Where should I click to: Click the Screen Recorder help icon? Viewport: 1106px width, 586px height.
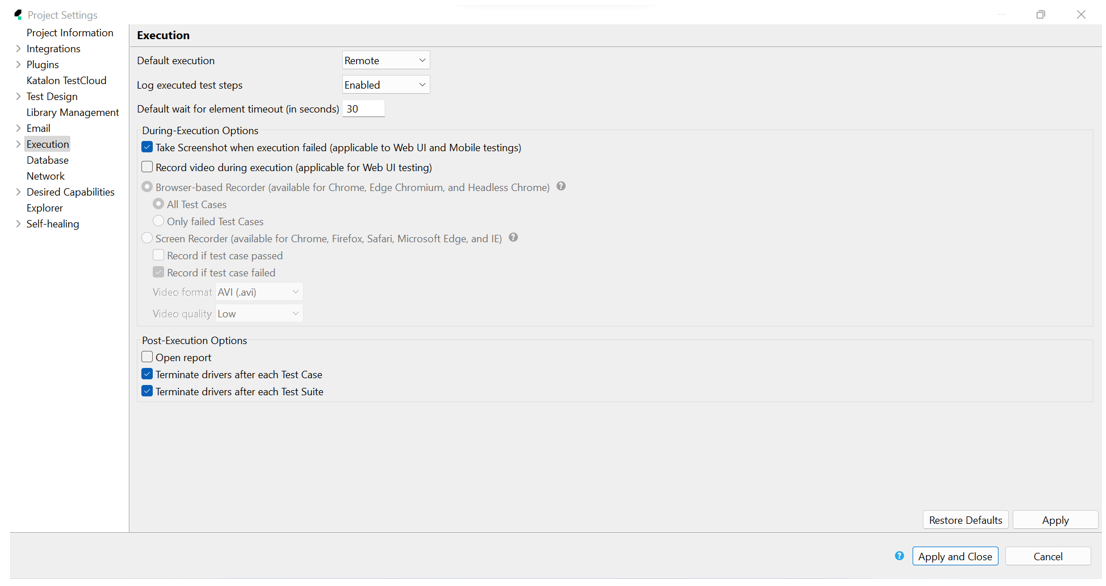(513, 238)
